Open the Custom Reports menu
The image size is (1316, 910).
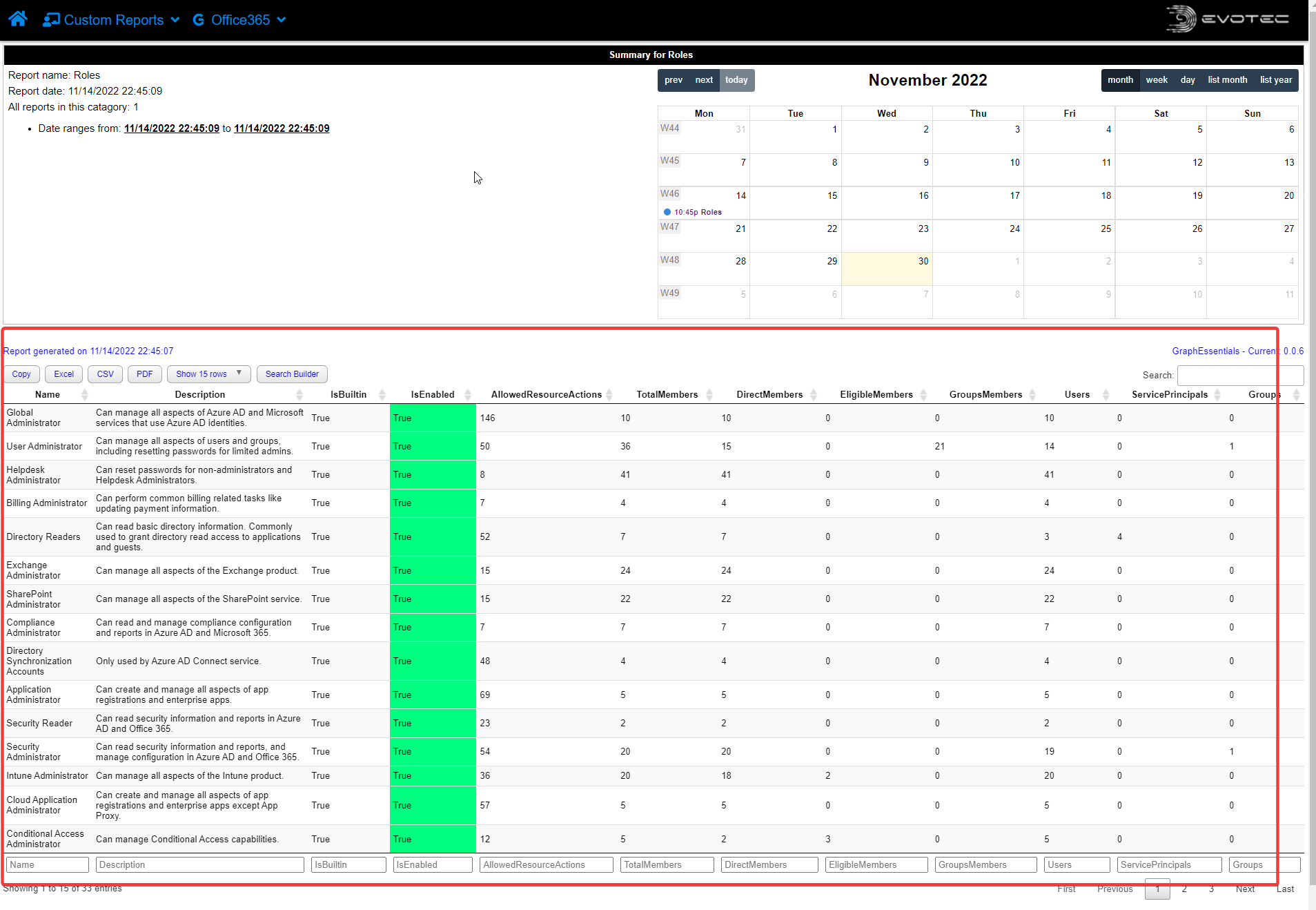(111, 20)
